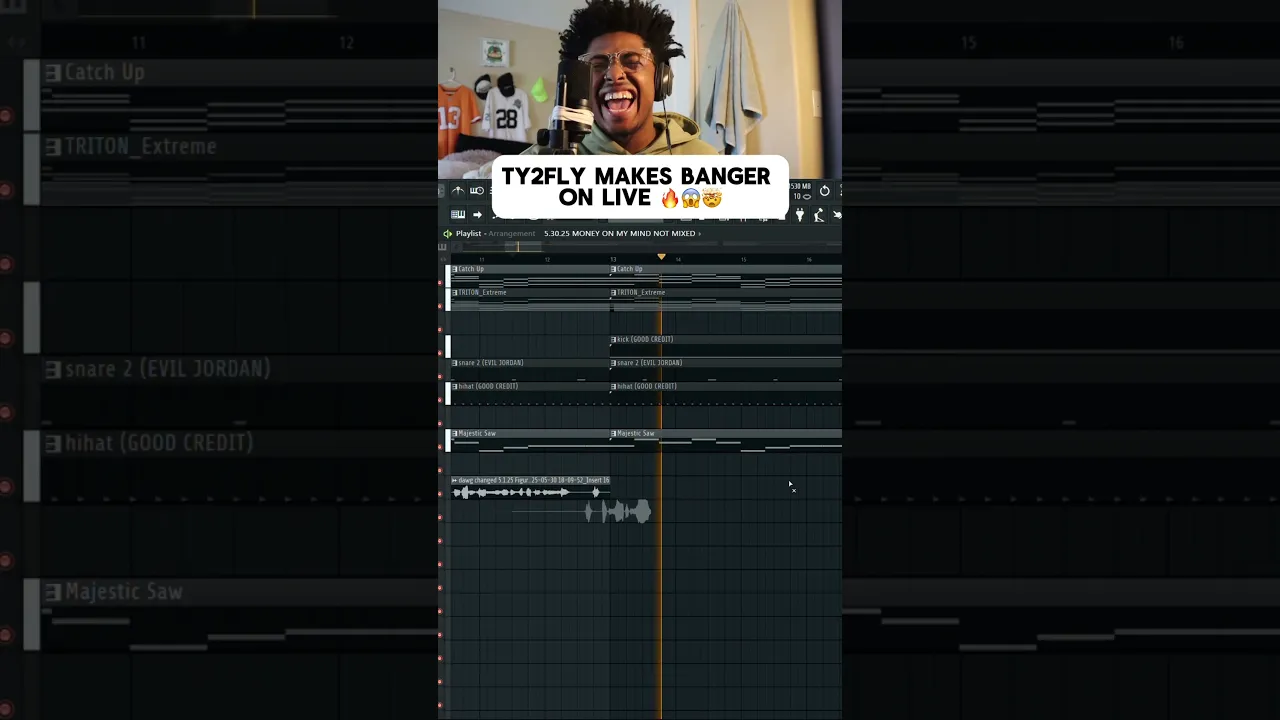This screenshot has width=1280, height=720.
Task: Click the webcam video of the laughing streamer
Action: [640, 78]
